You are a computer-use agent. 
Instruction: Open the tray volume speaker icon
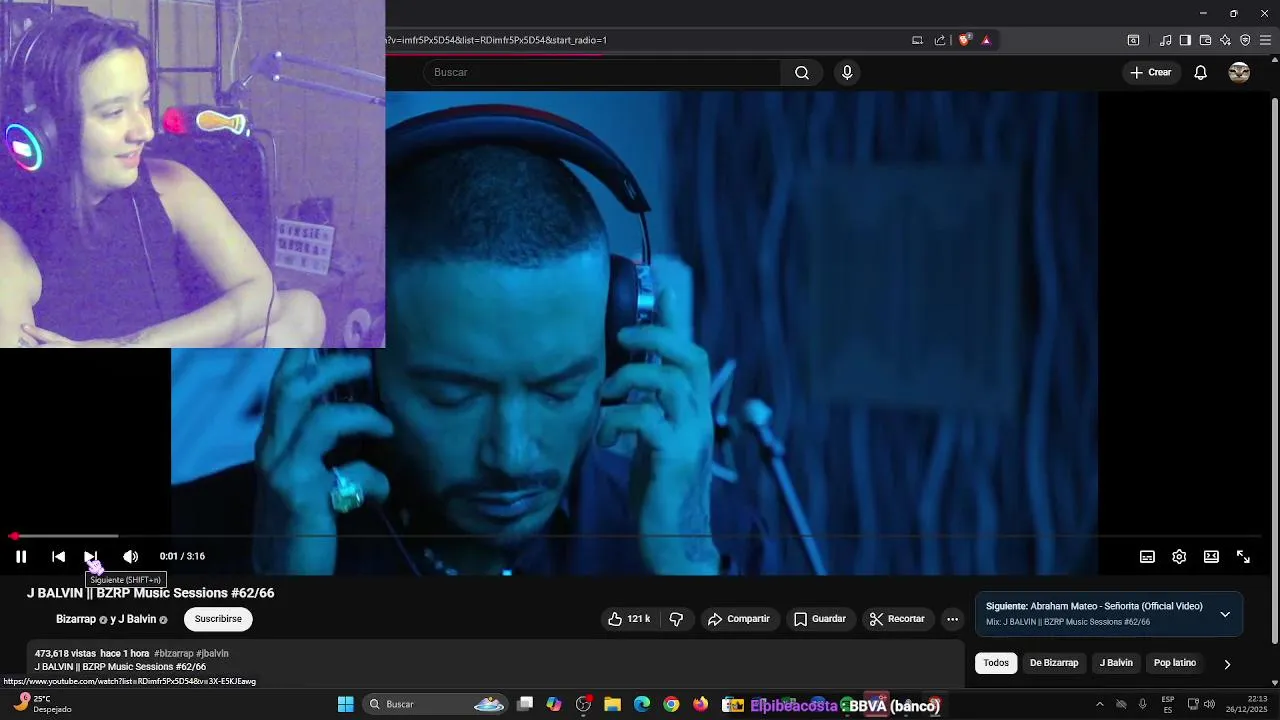click(x=1210, y=704)
